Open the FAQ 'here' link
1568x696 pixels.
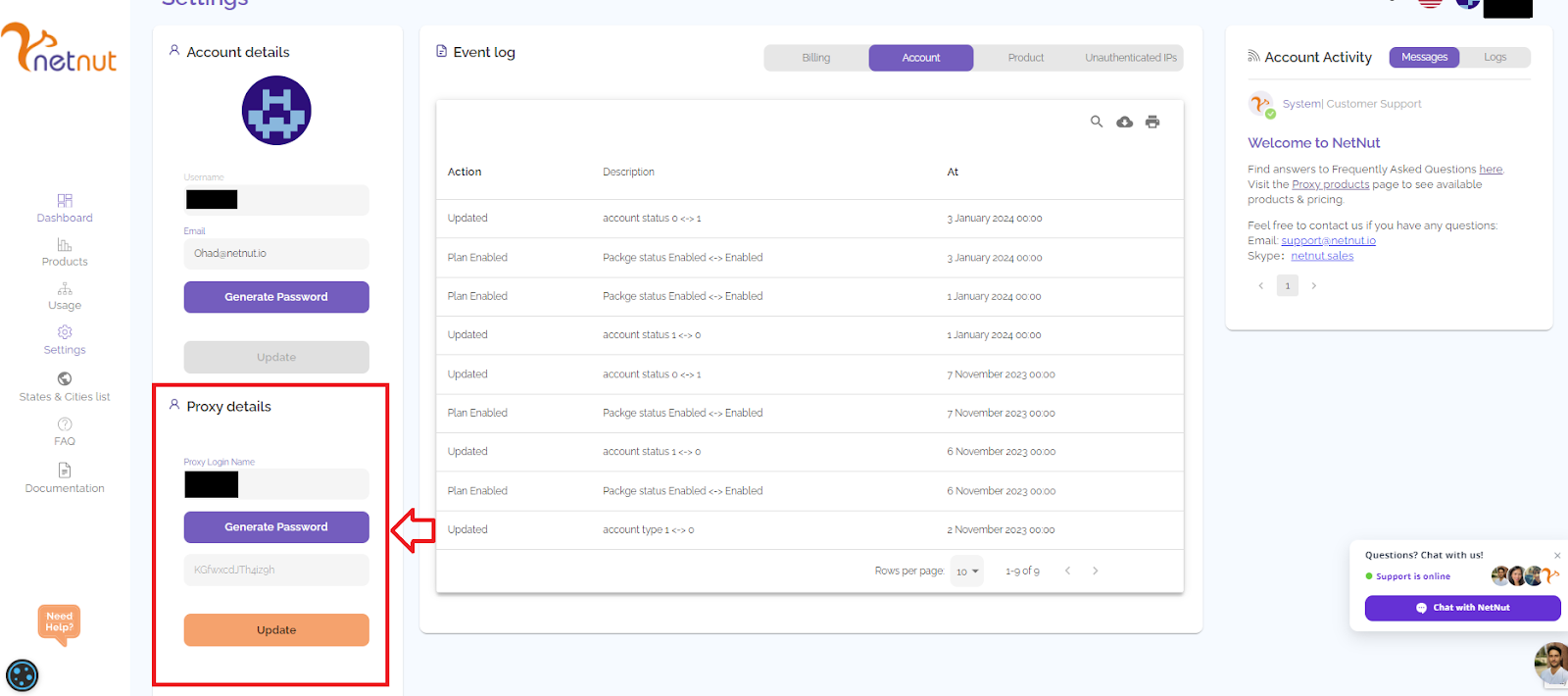[1491, 170]
